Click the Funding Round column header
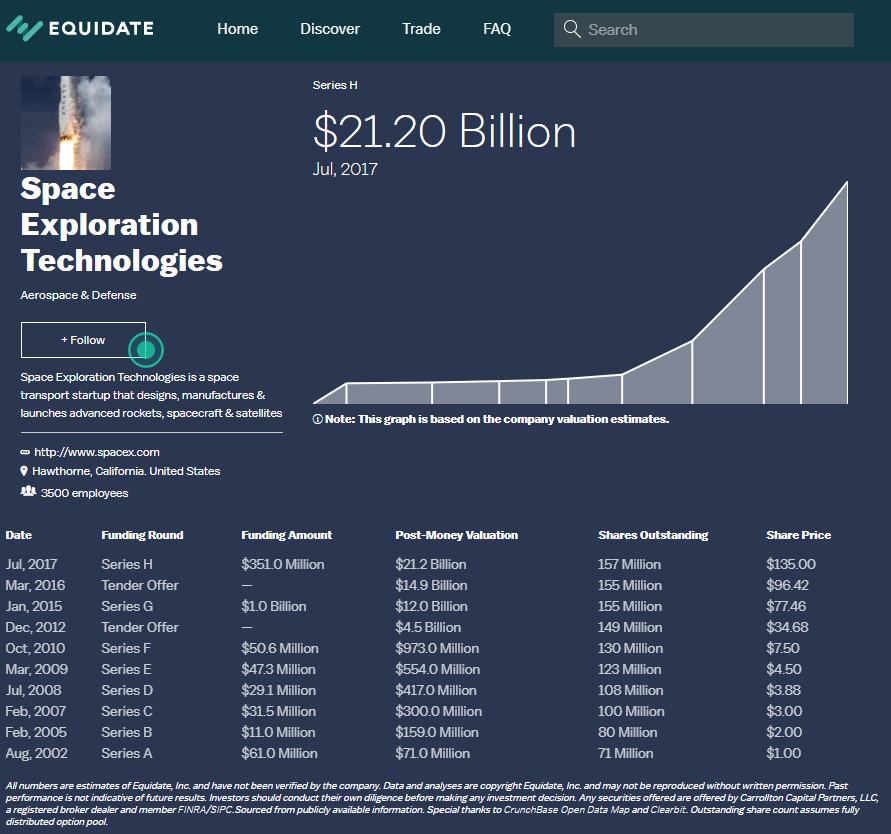The width and height of the screenshot is (891, 834). point(142,535)
